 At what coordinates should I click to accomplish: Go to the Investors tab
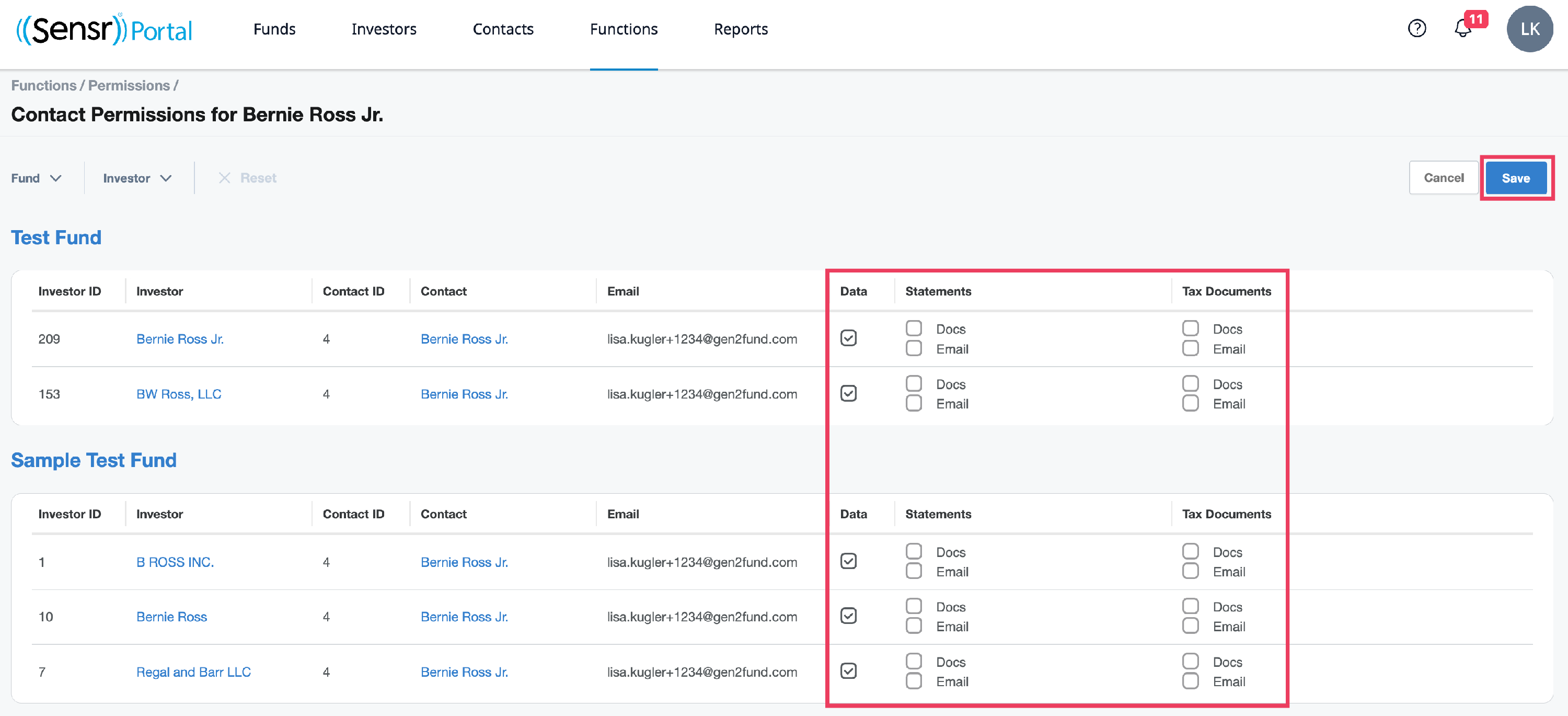tap(384, 29)
